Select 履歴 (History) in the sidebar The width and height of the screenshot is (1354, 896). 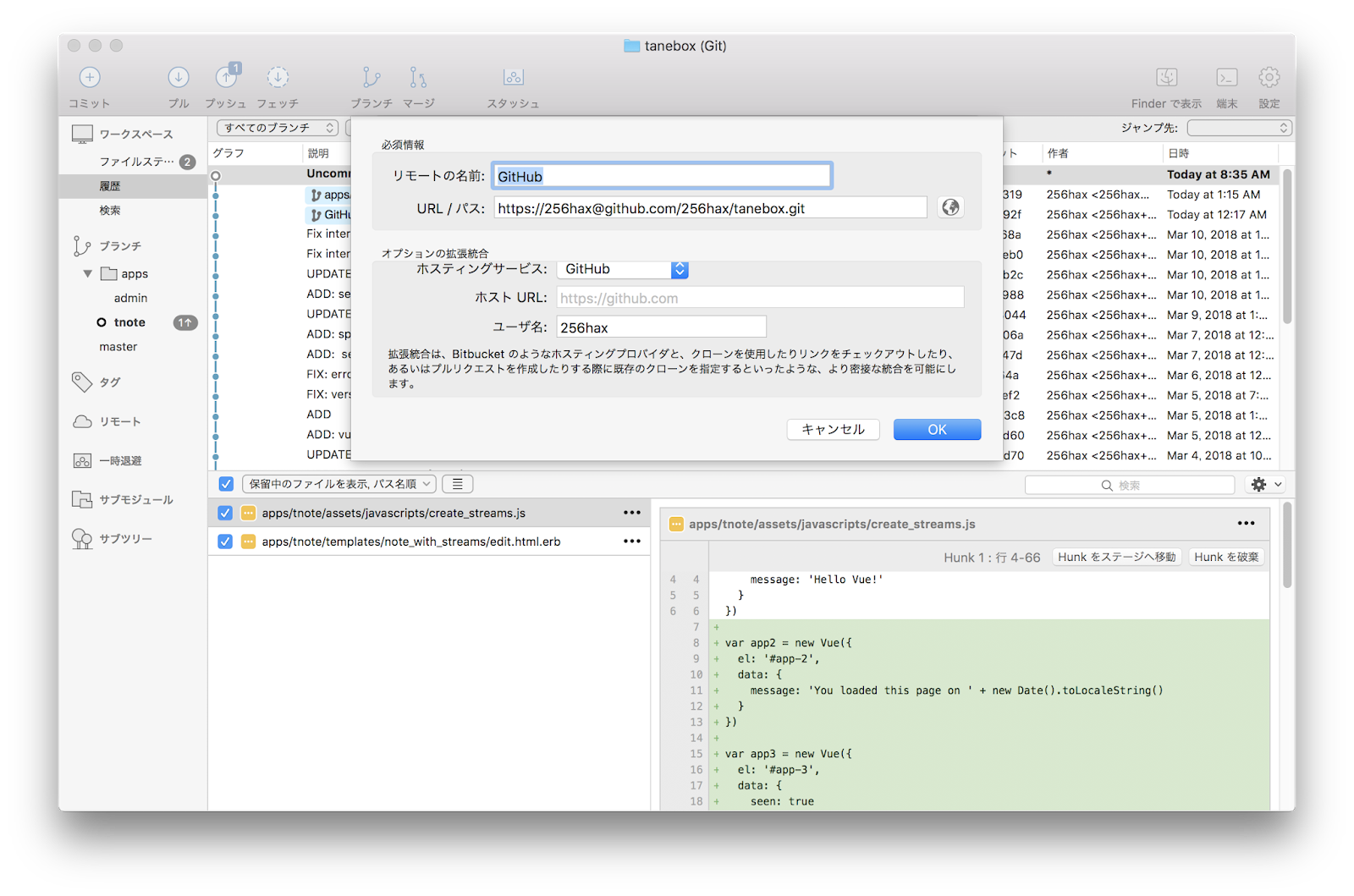point(110,186)
